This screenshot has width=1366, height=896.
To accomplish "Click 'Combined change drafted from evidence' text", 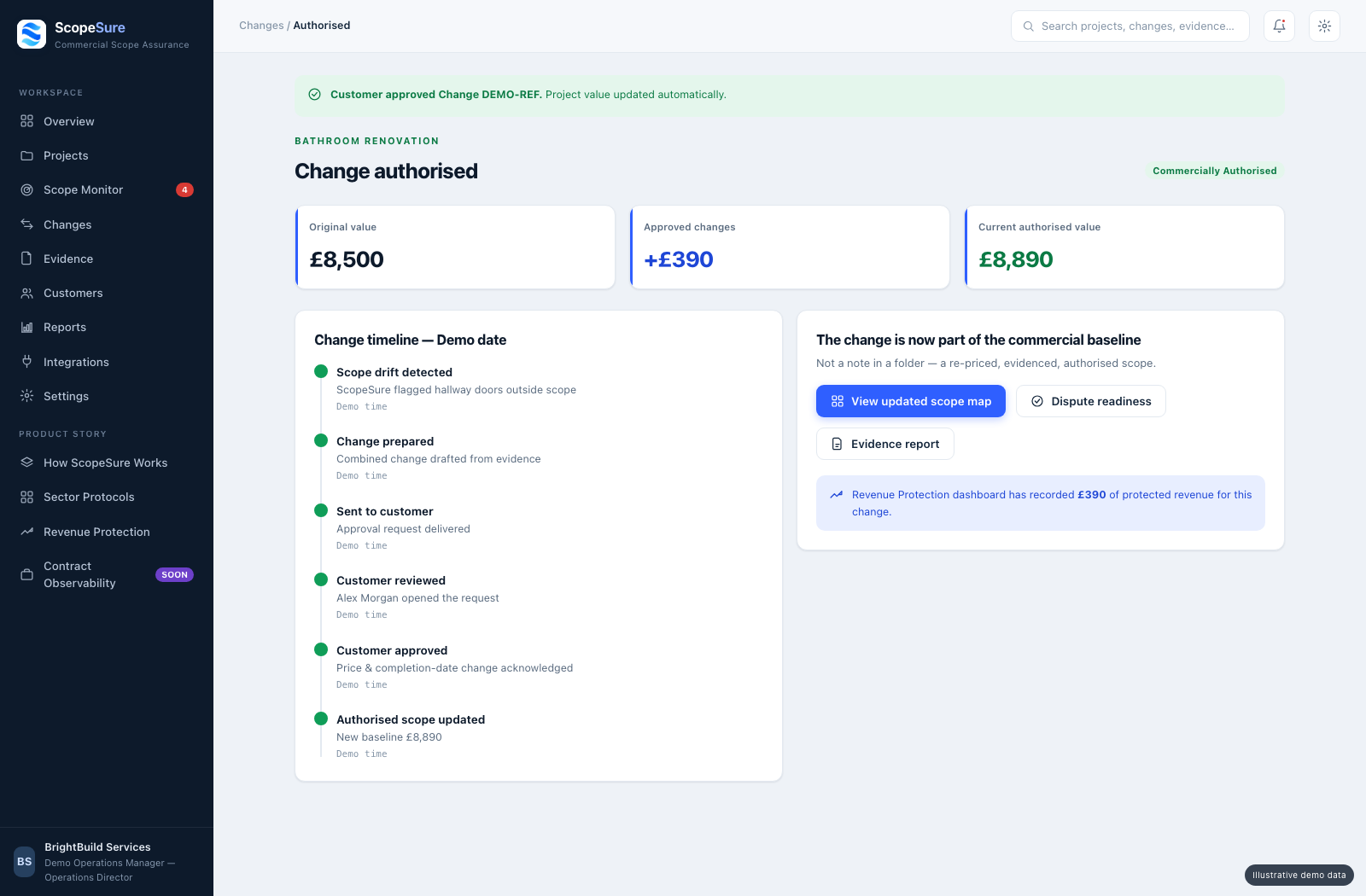I will [x=439, y=459].
